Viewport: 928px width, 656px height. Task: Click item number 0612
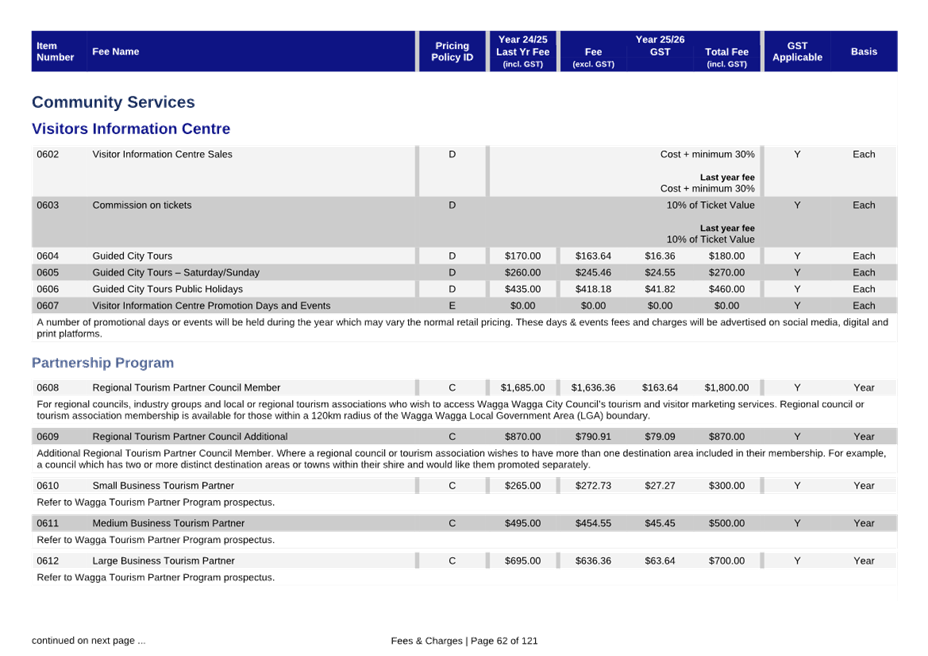point(48,561)
